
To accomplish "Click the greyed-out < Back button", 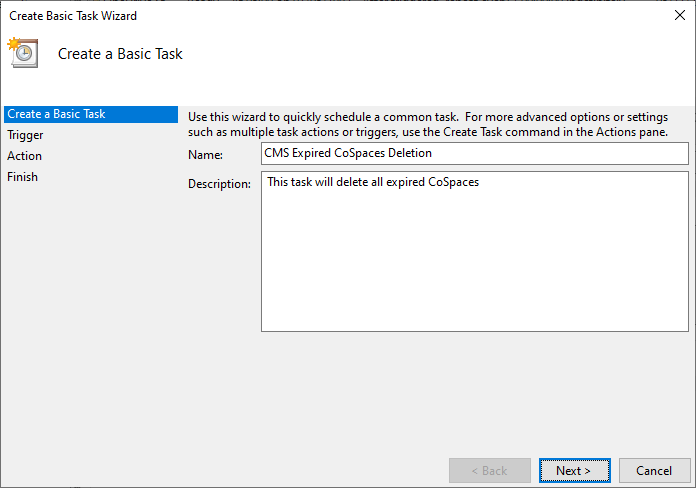I will coord(490,470).
